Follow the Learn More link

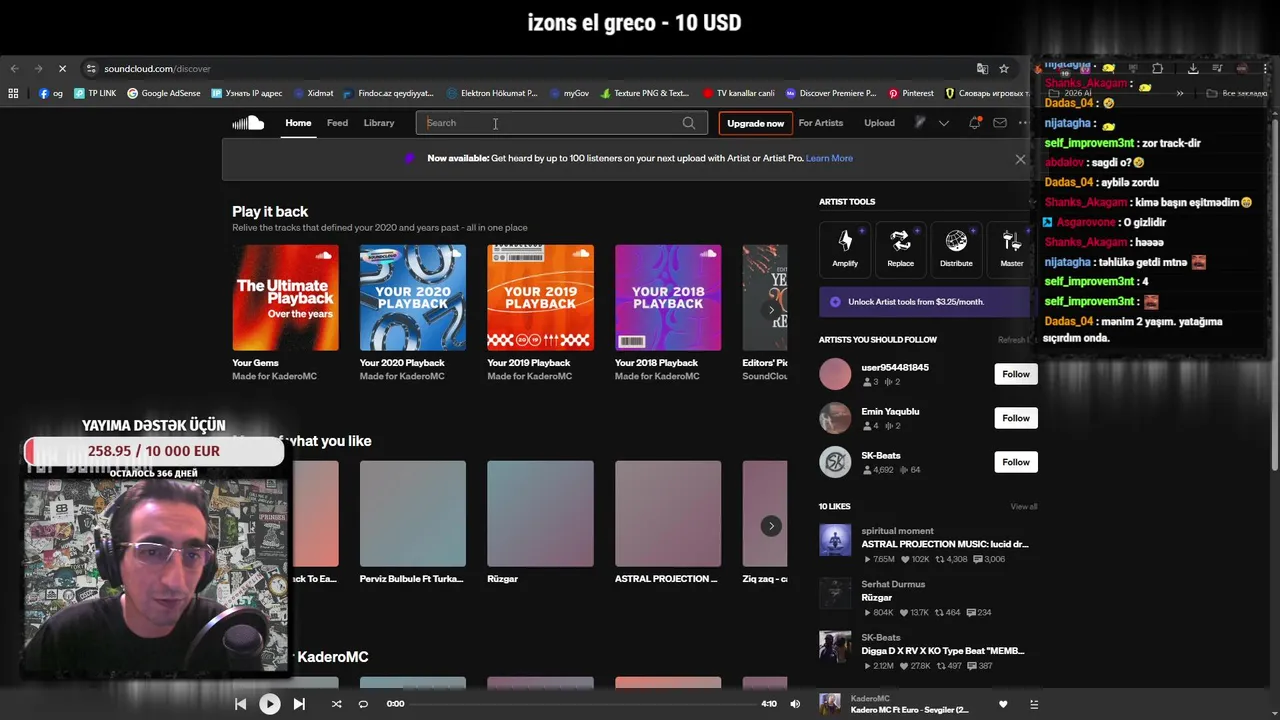(x=829, y=158)
